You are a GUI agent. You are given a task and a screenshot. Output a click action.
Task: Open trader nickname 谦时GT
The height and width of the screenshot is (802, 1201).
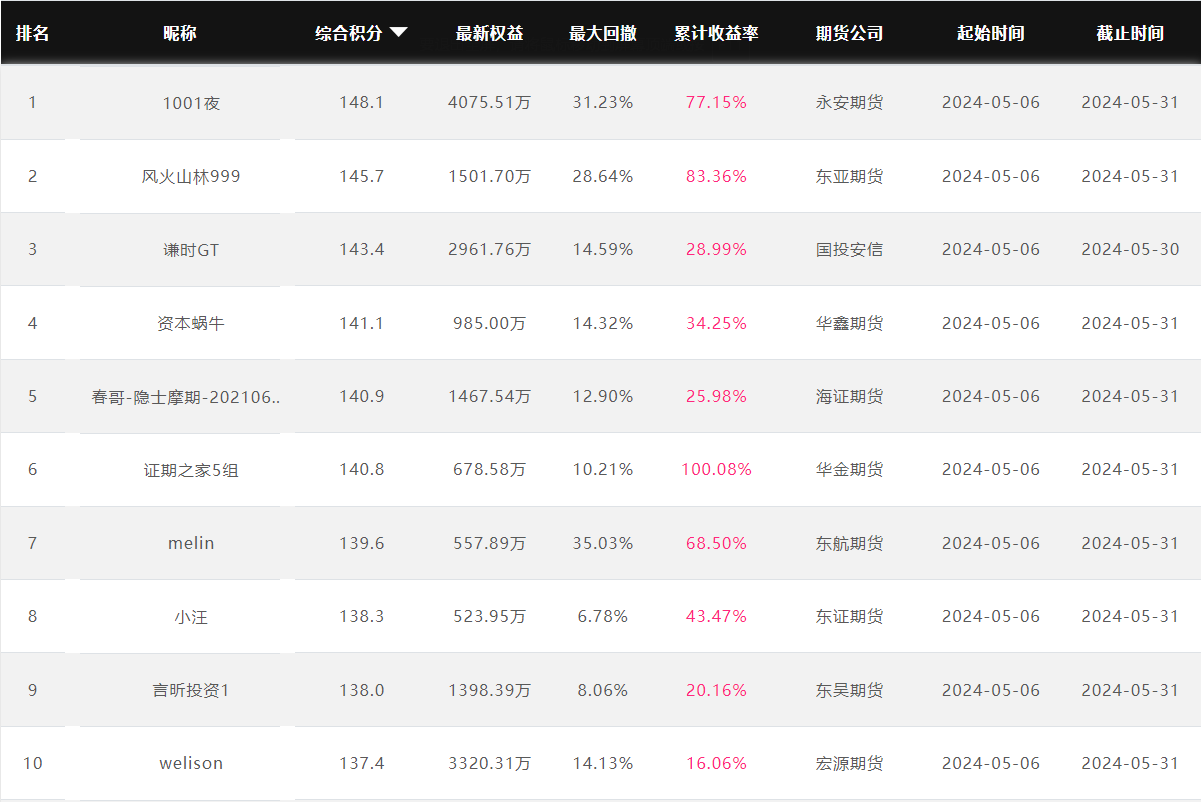click(x=191, y=250)
